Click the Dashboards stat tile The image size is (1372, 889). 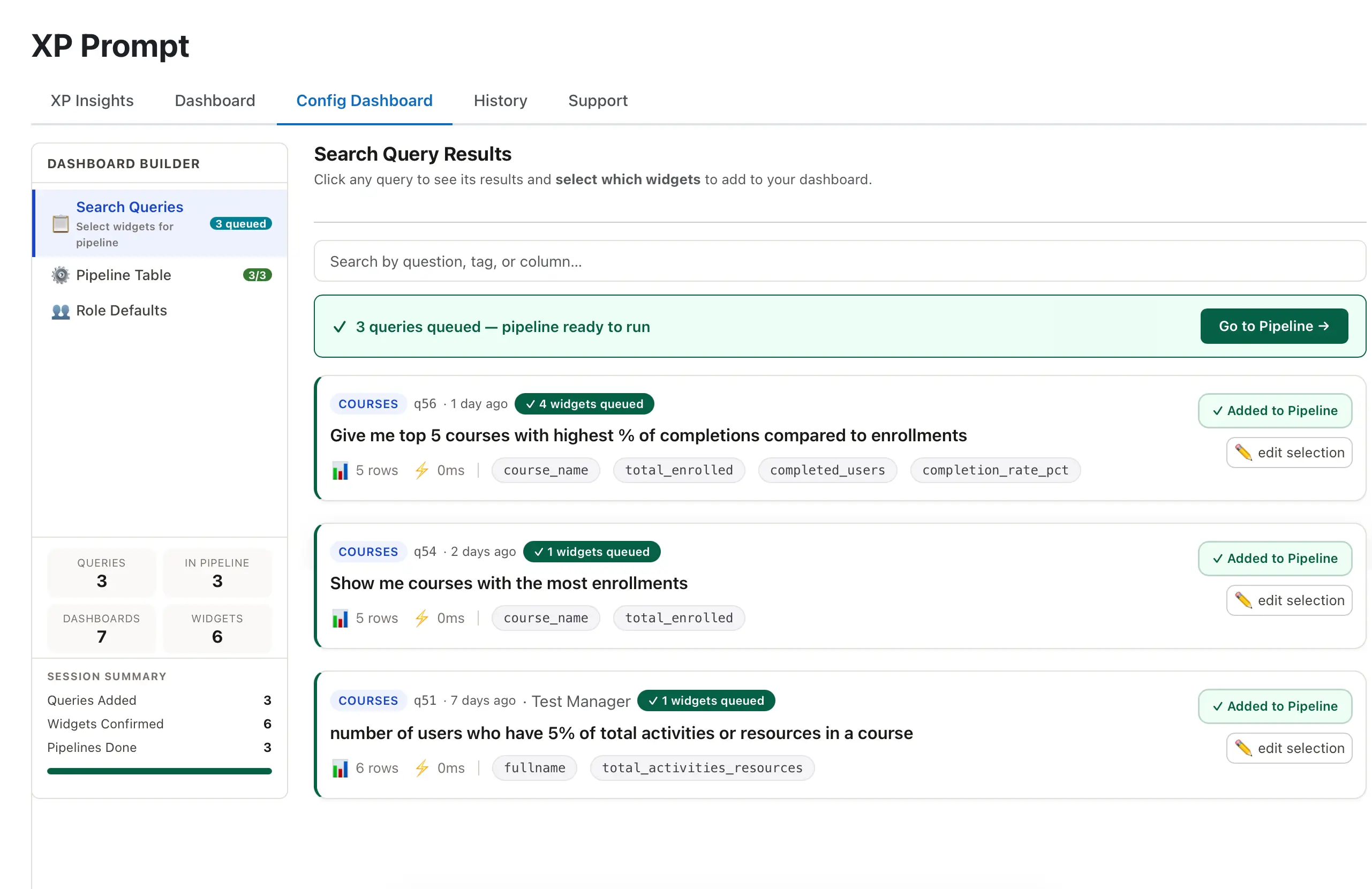point(101,628)
